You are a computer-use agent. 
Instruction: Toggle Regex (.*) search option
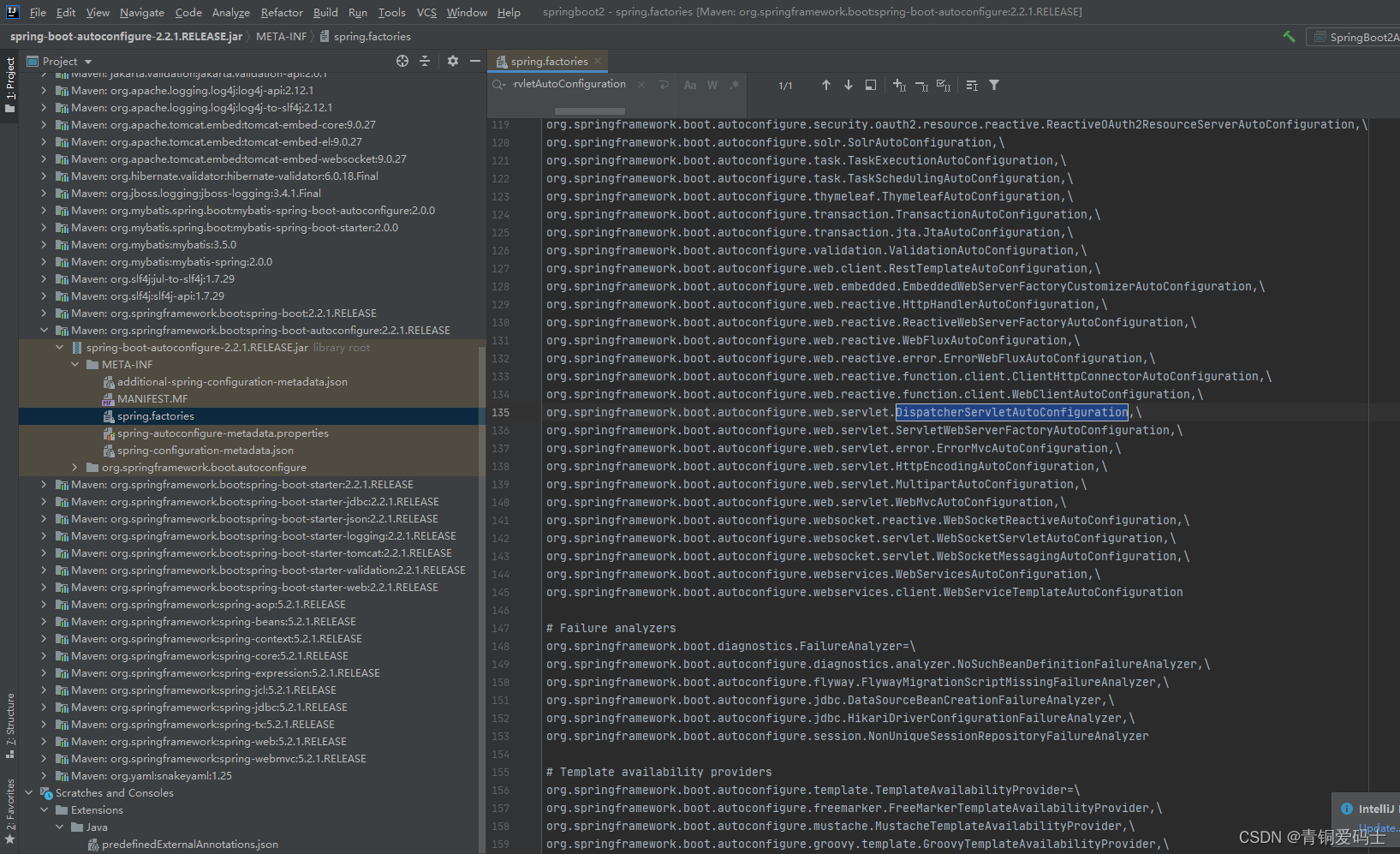735,85
